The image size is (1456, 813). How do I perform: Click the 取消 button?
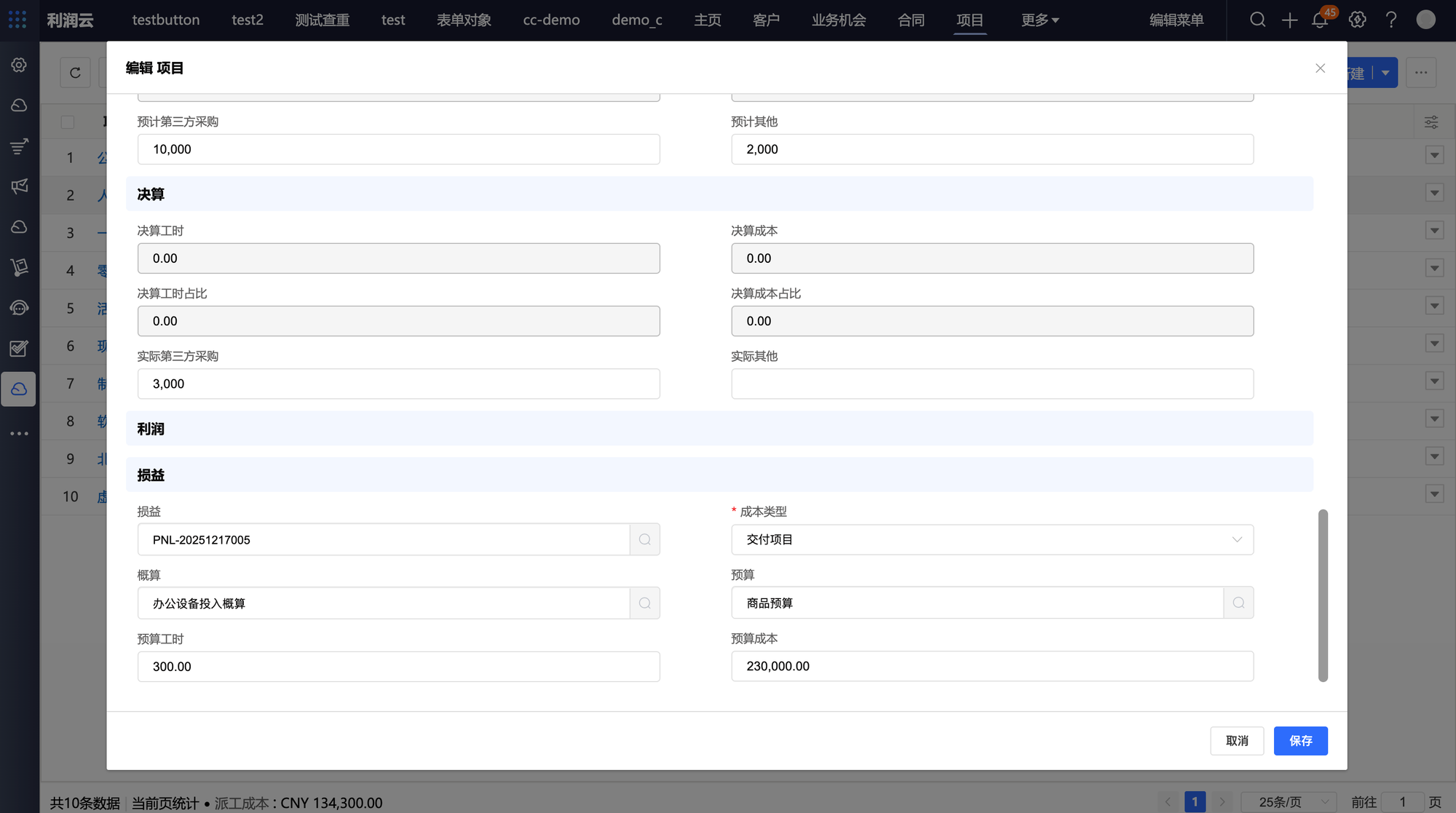1236,740
